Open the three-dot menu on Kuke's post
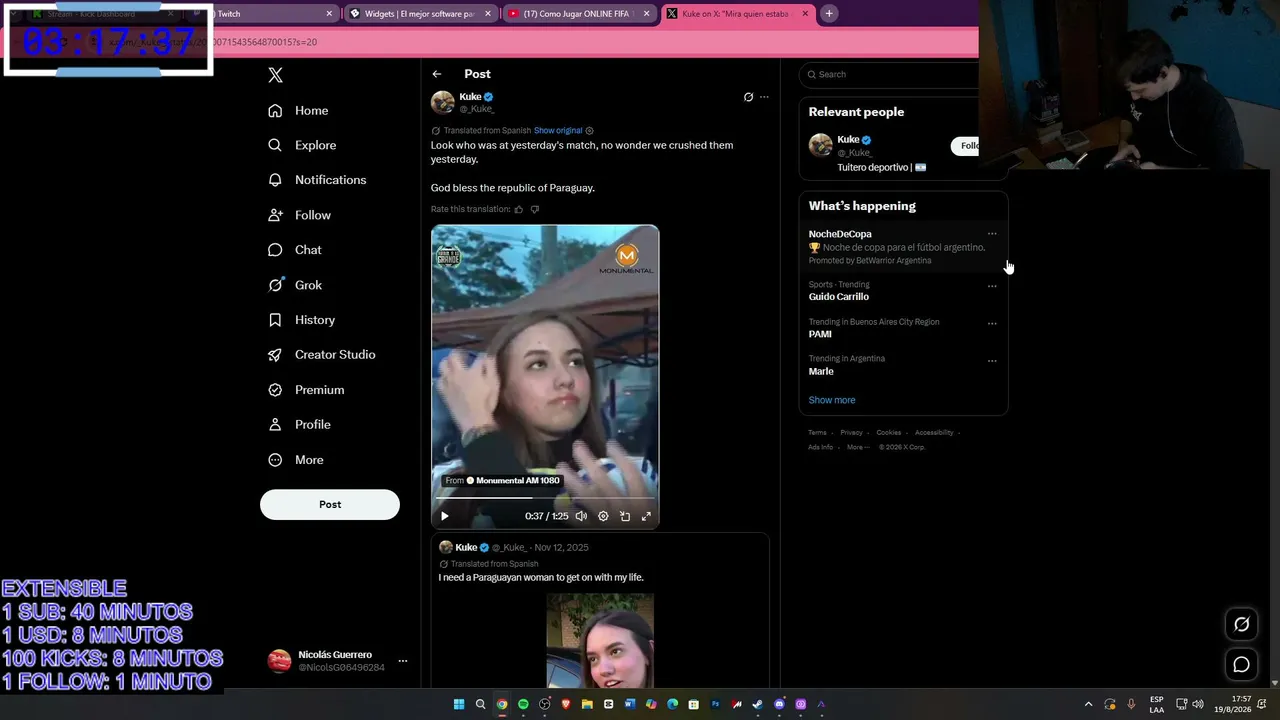1280x720 pixels. [x=764, y=97]
